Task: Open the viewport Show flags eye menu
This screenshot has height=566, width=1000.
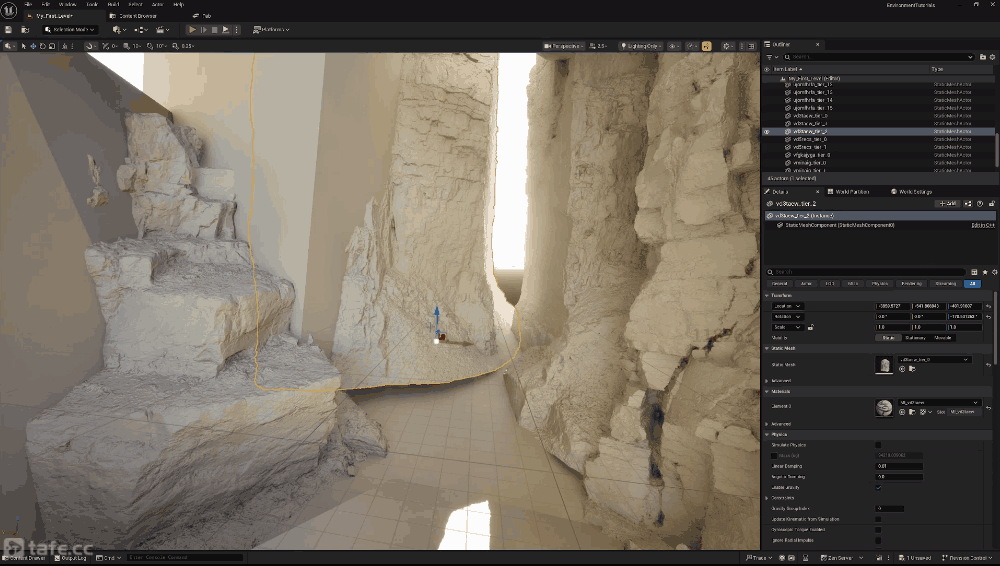Action: pyautogui.click(x=673, y=46)
